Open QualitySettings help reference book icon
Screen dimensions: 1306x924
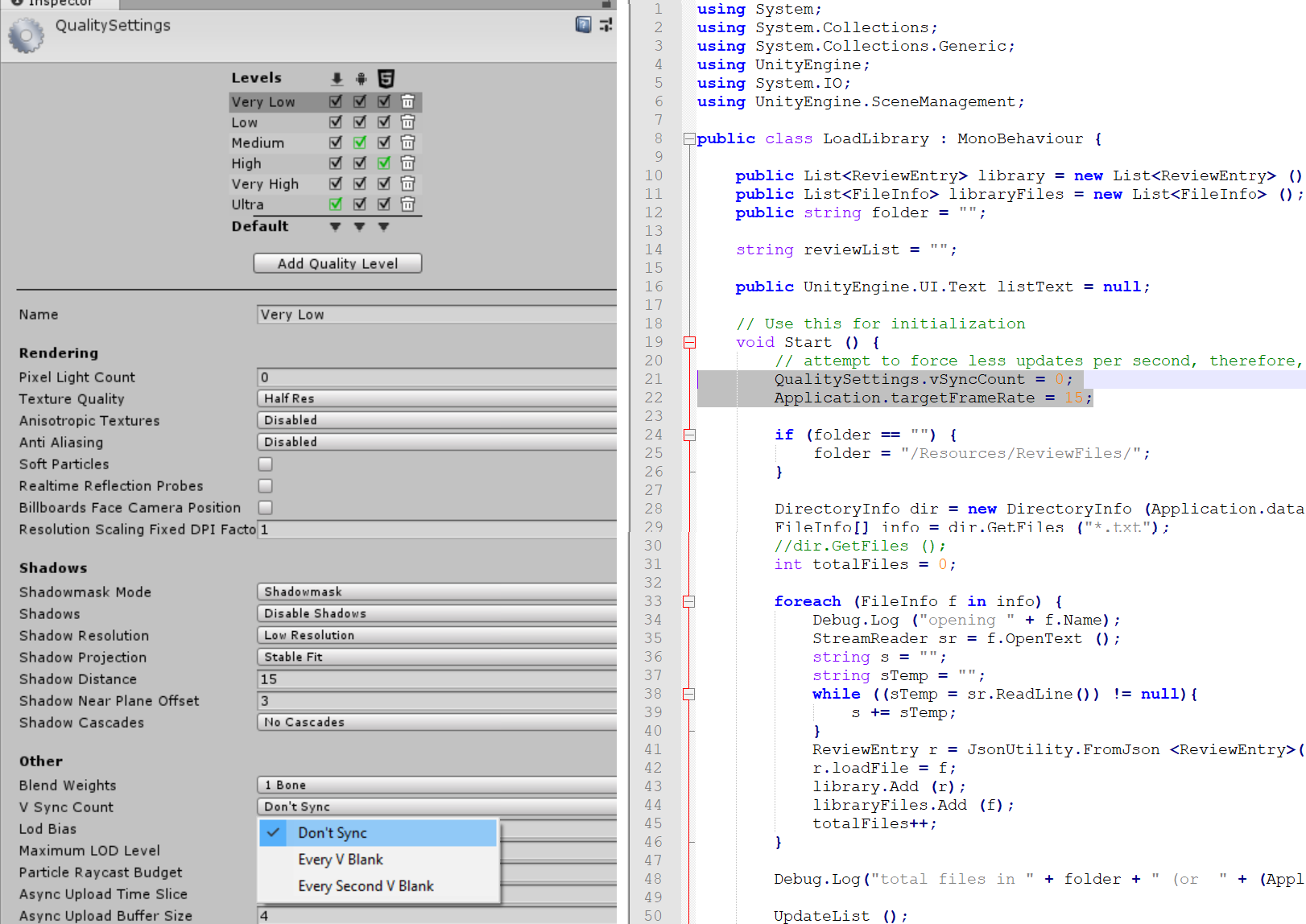(x=583, y=25)
